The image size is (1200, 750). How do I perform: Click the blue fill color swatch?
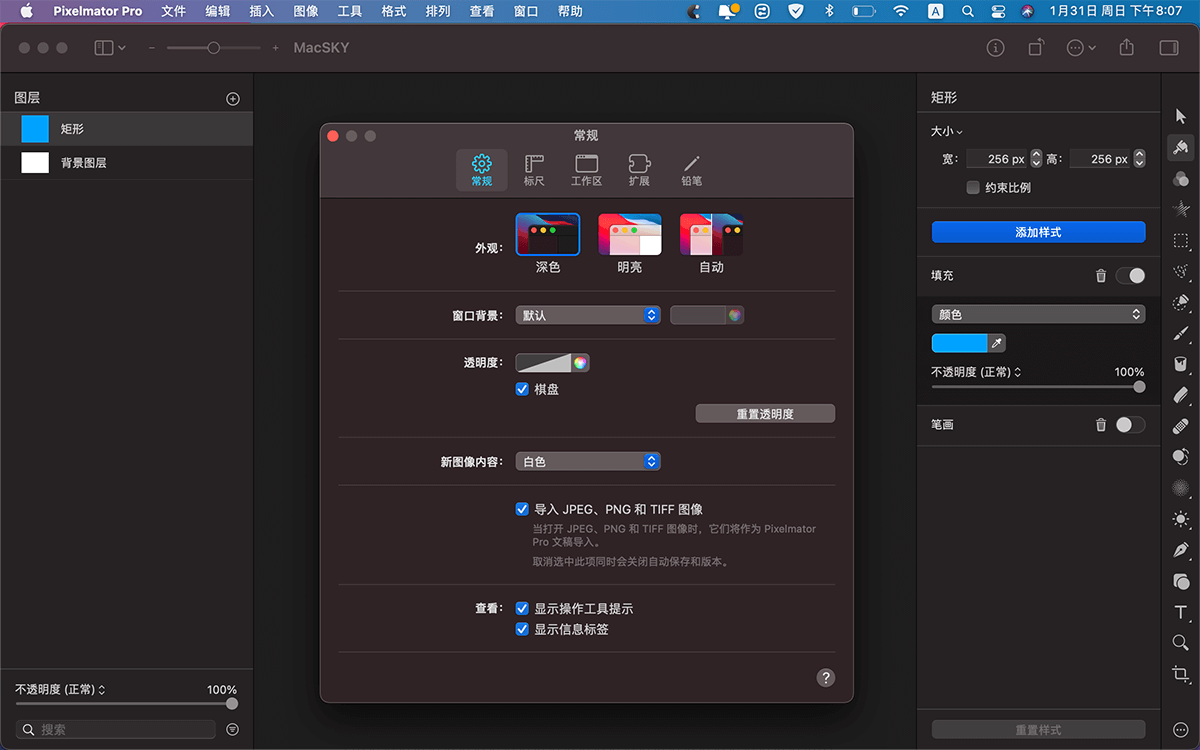coord(959,343)
